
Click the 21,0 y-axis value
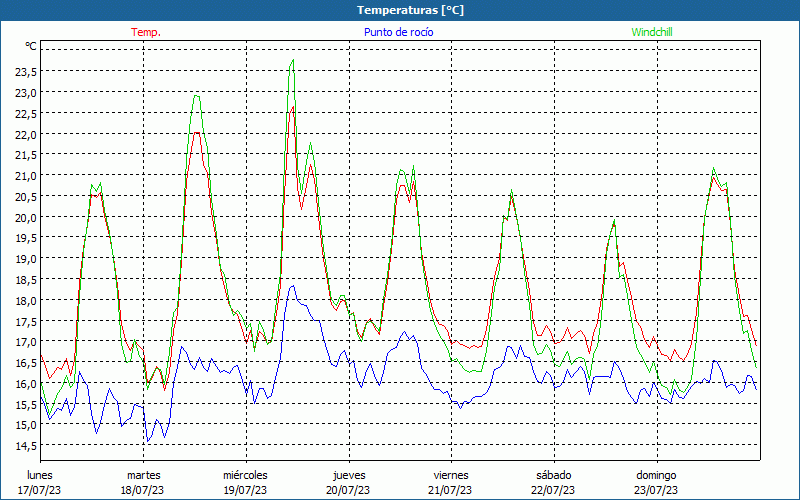tap(26, 176)
